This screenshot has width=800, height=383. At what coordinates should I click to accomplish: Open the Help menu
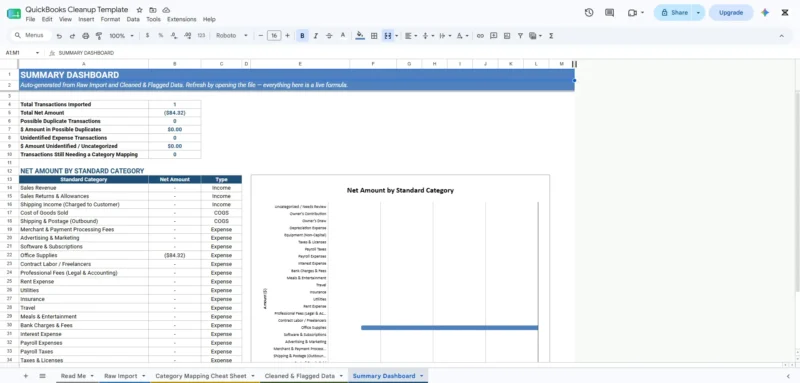(x=209, y=19)
